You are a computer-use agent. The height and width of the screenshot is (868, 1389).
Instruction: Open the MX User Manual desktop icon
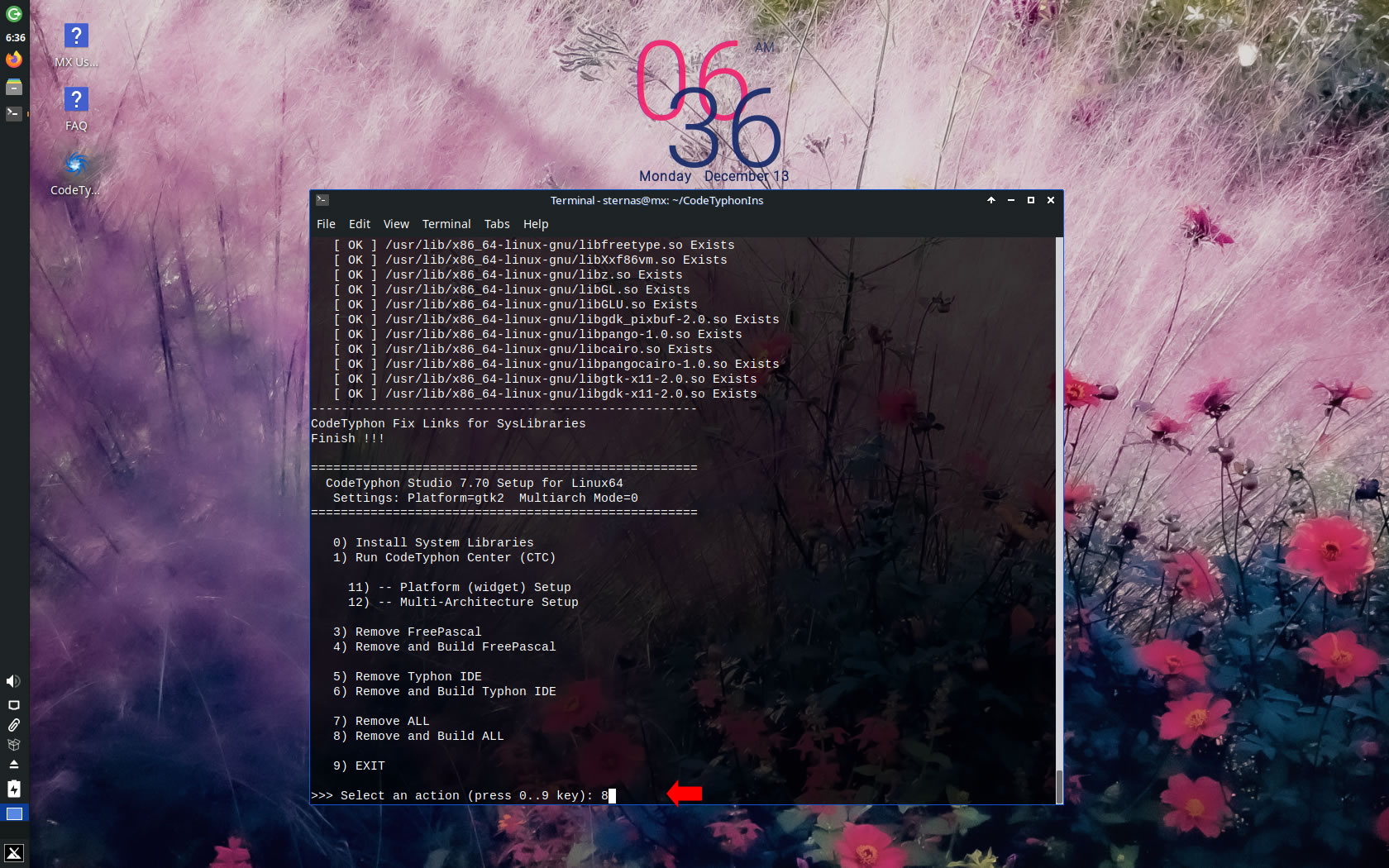click(x=76, y=45)
